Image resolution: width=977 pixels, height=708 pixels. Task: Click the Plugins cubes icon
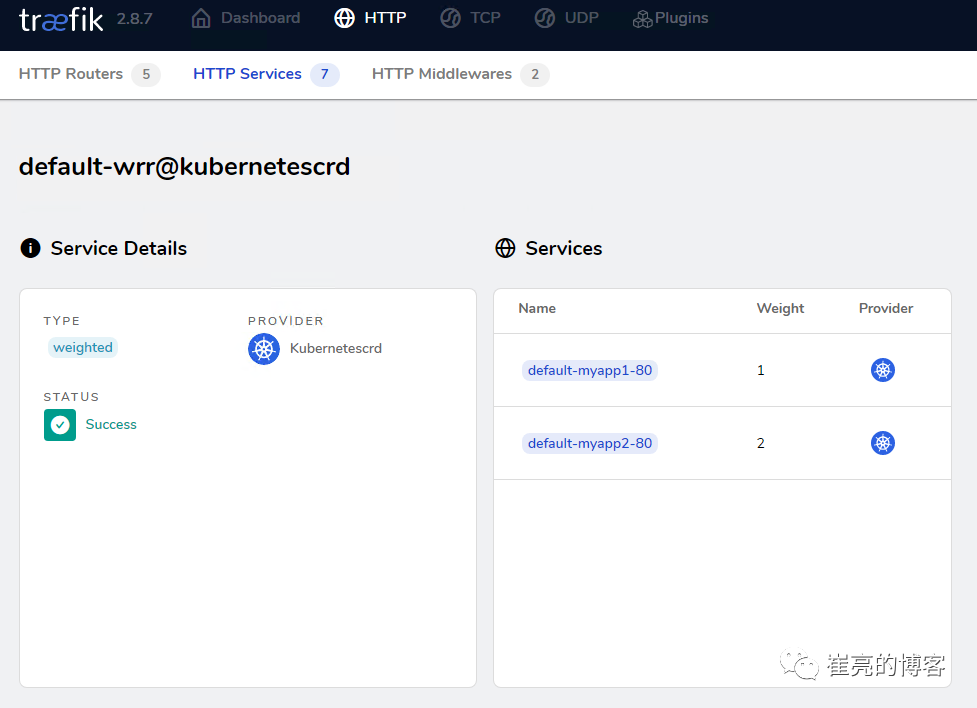pos(642,19)
